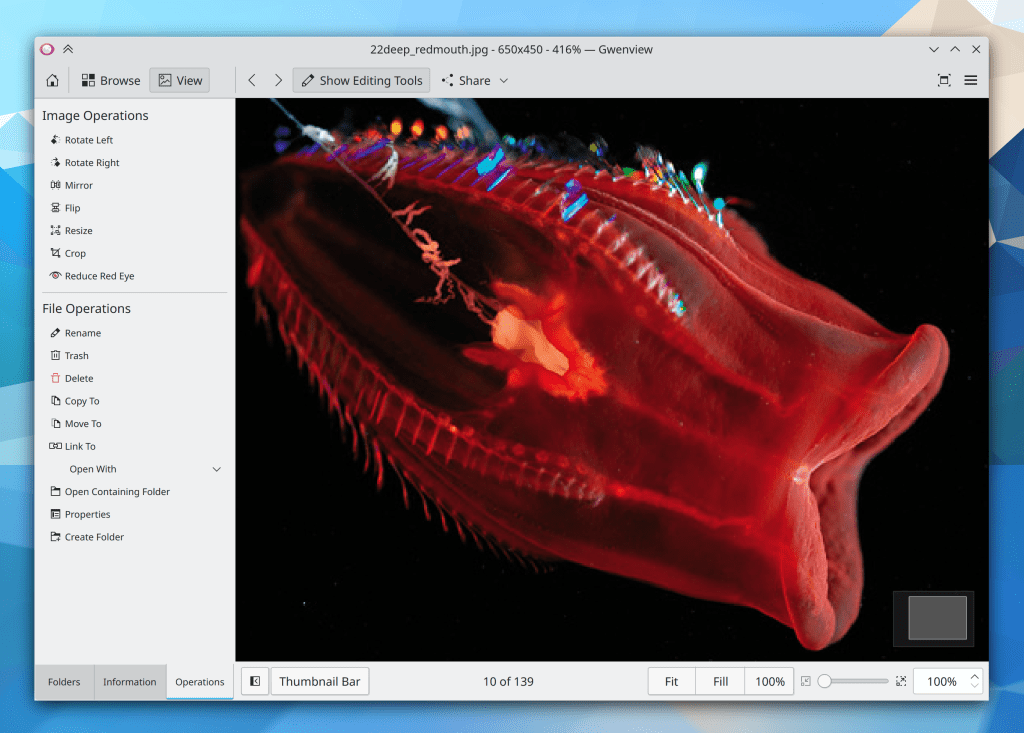Click the zoom slider handle
1024x733 pixels.
pos(824,682)
